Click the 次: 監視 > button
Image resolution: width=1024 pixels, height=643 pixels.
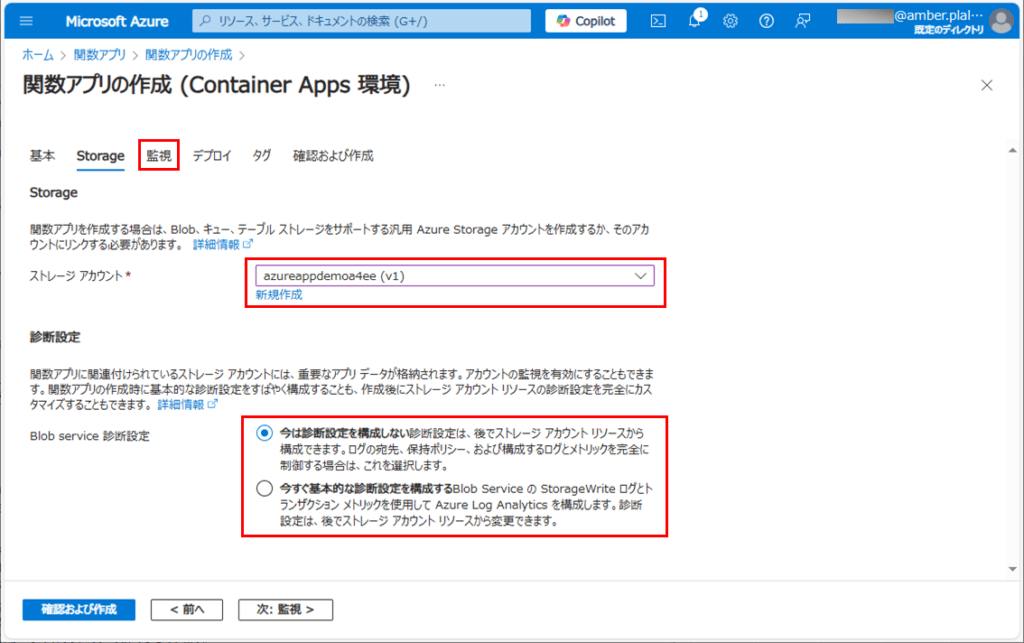[285, 609]
